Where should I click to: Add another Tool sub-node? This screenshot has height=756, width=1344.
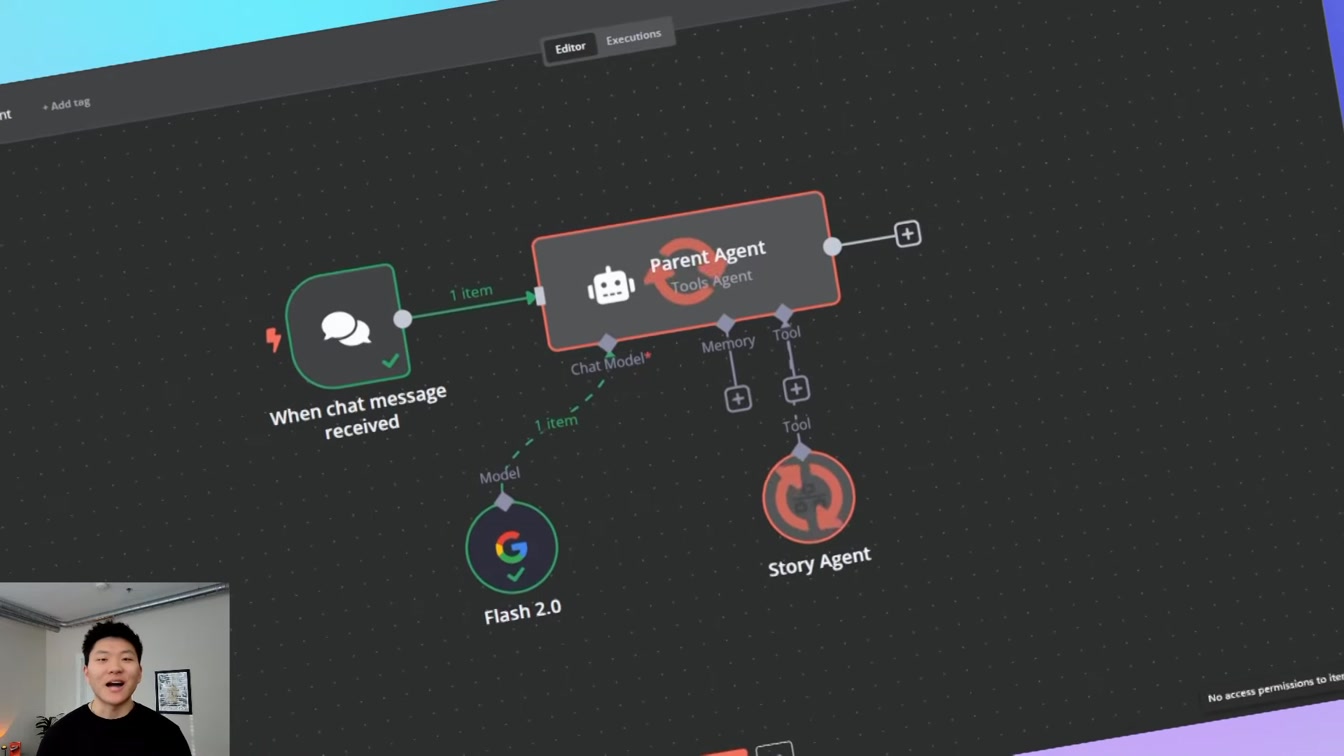(x=796, y=389)
